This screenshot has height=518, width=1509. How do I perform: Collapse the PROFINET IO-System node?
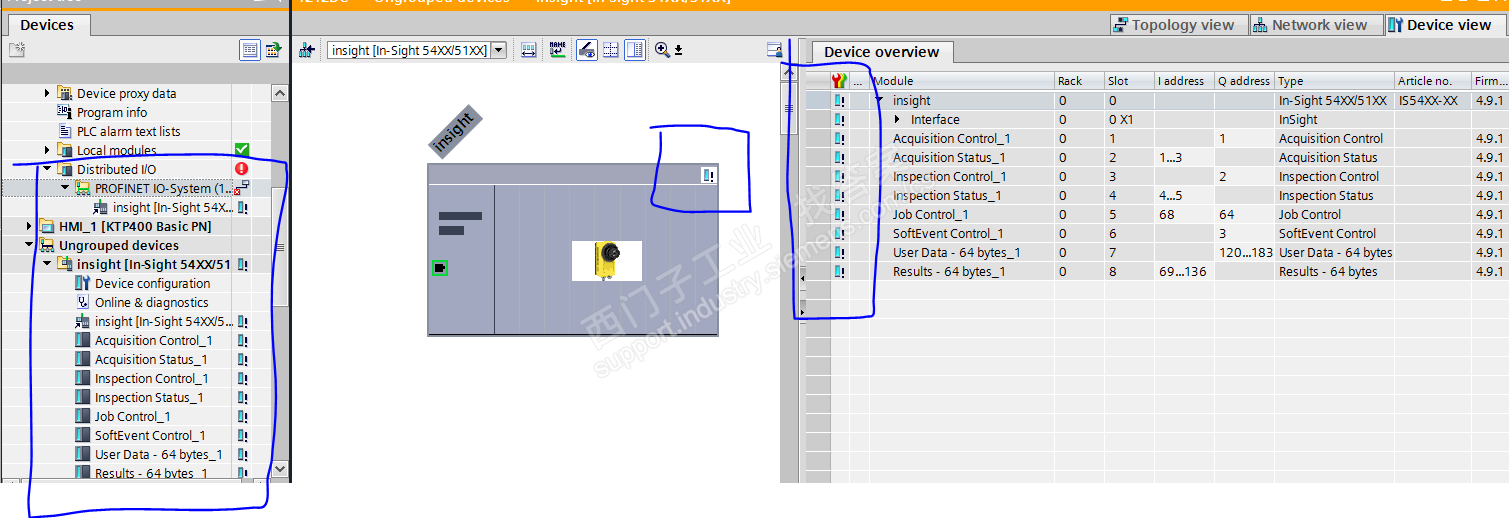(x=65, y=188)
